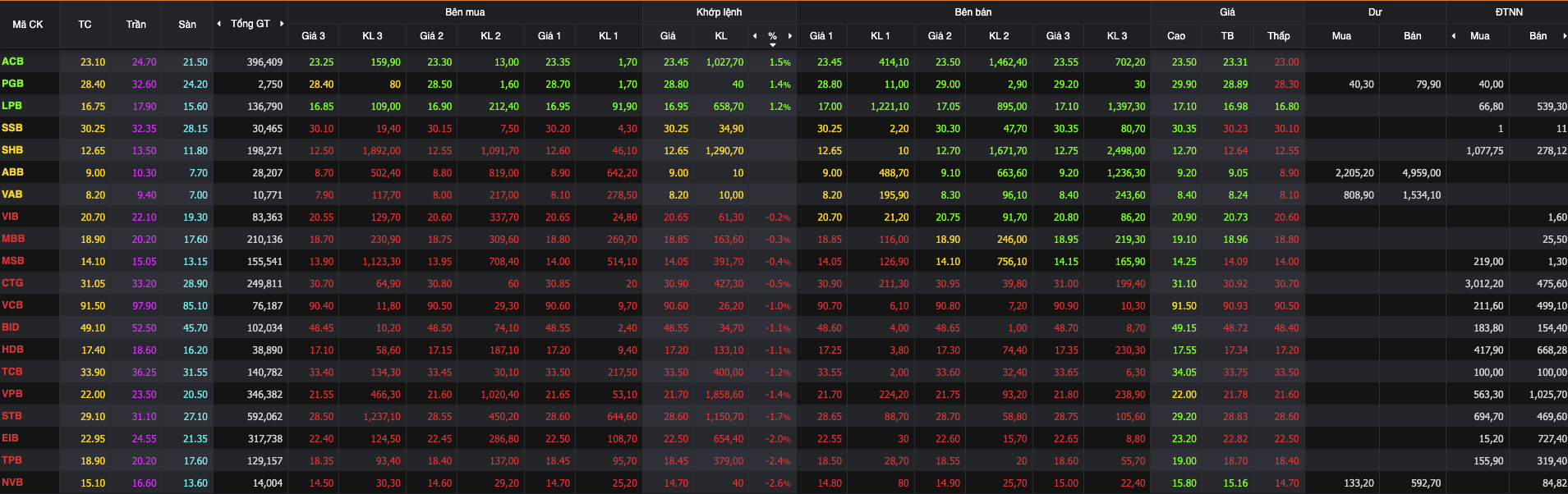The width and height of the screenshot is (1568, 494).
Task: Click the right arrow after the % column header
Action: (790, 36)
